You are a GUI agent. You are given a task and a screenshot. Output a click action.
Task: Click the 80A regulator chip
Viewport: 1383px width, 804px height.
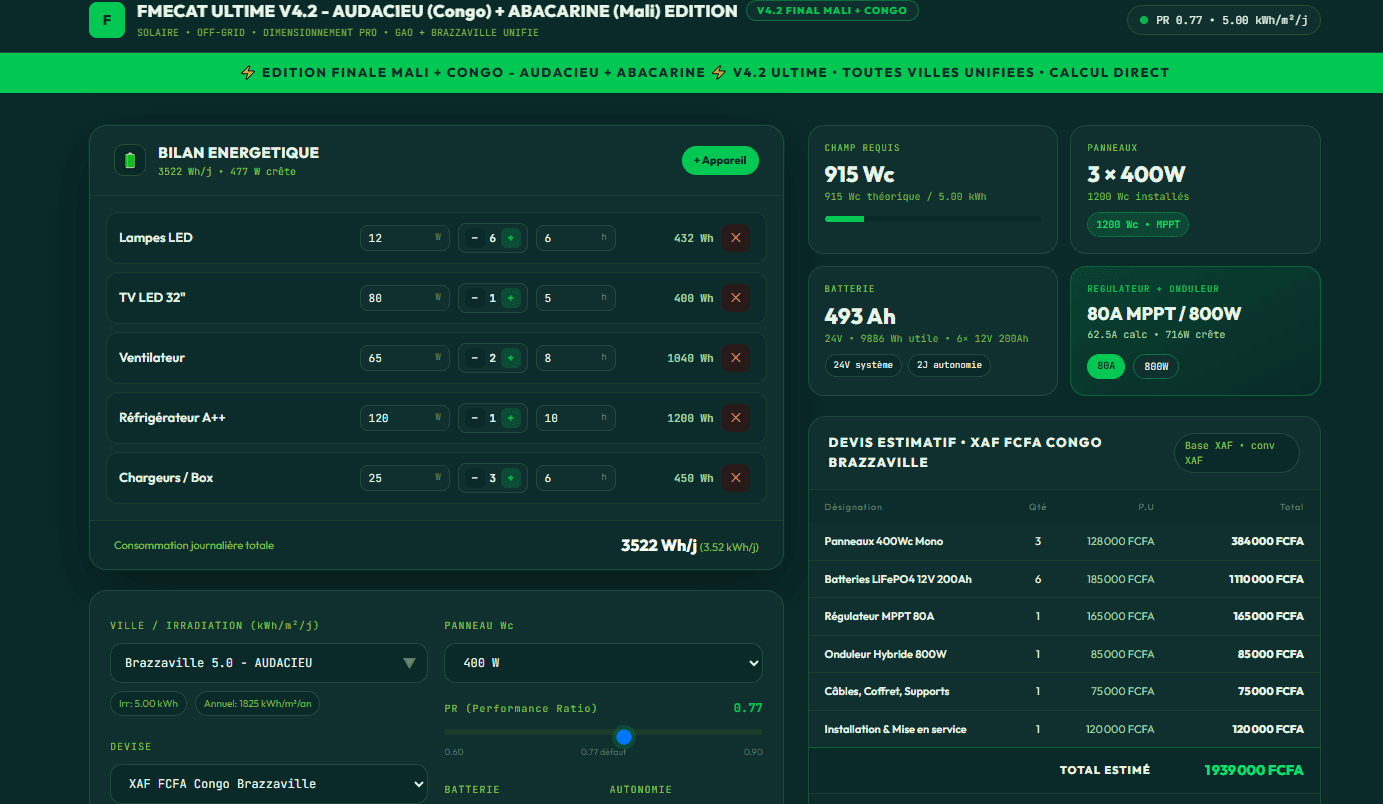pos(1106,367)
